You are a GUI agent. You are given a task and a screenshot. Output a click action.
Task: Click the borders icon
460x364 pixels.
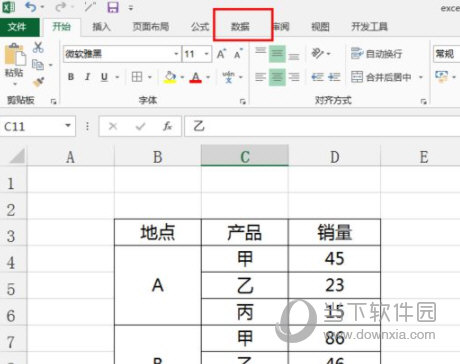[137, 77]
